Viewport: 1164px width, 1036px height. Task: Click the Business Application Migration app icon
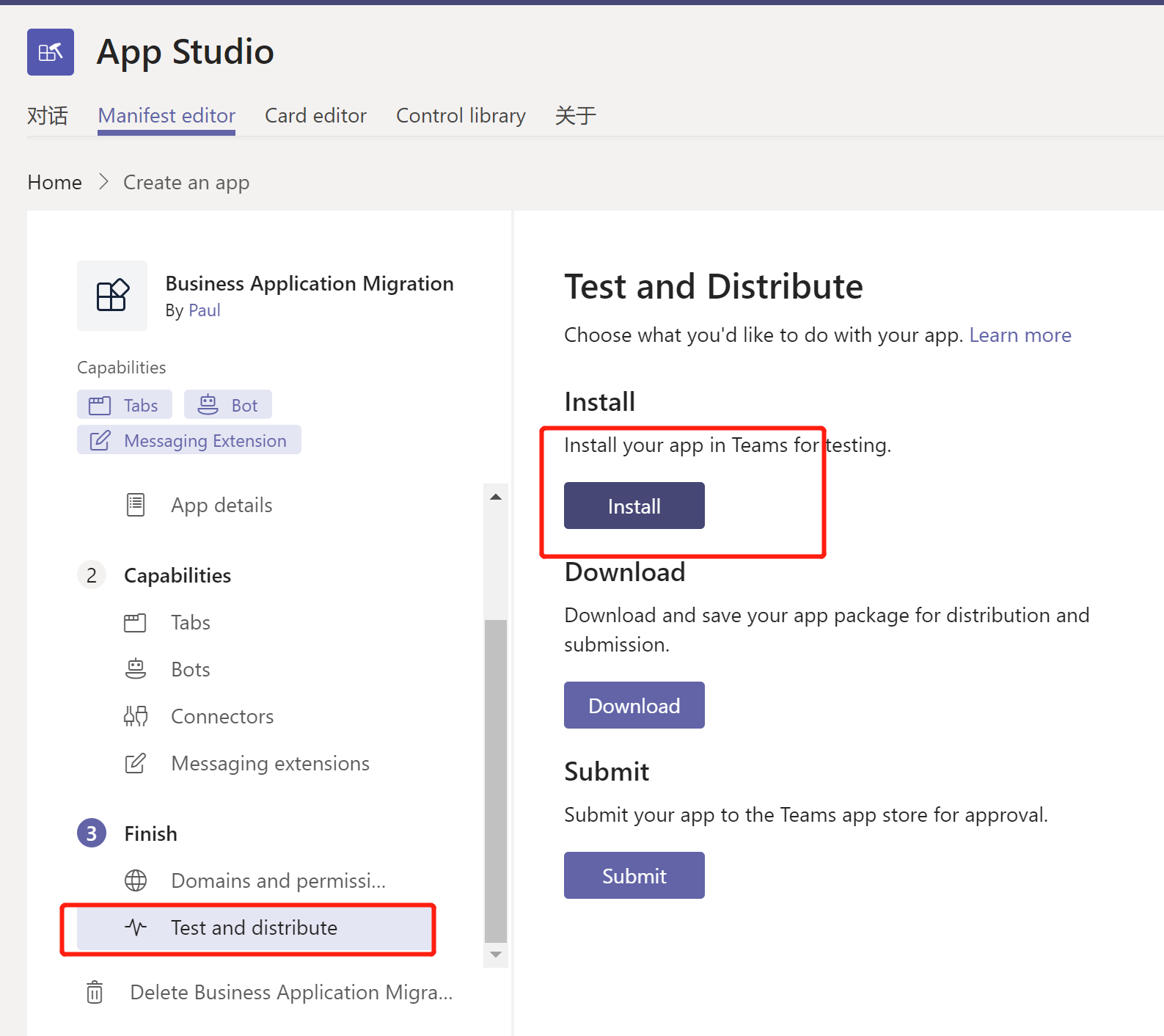tap(112, 296)
